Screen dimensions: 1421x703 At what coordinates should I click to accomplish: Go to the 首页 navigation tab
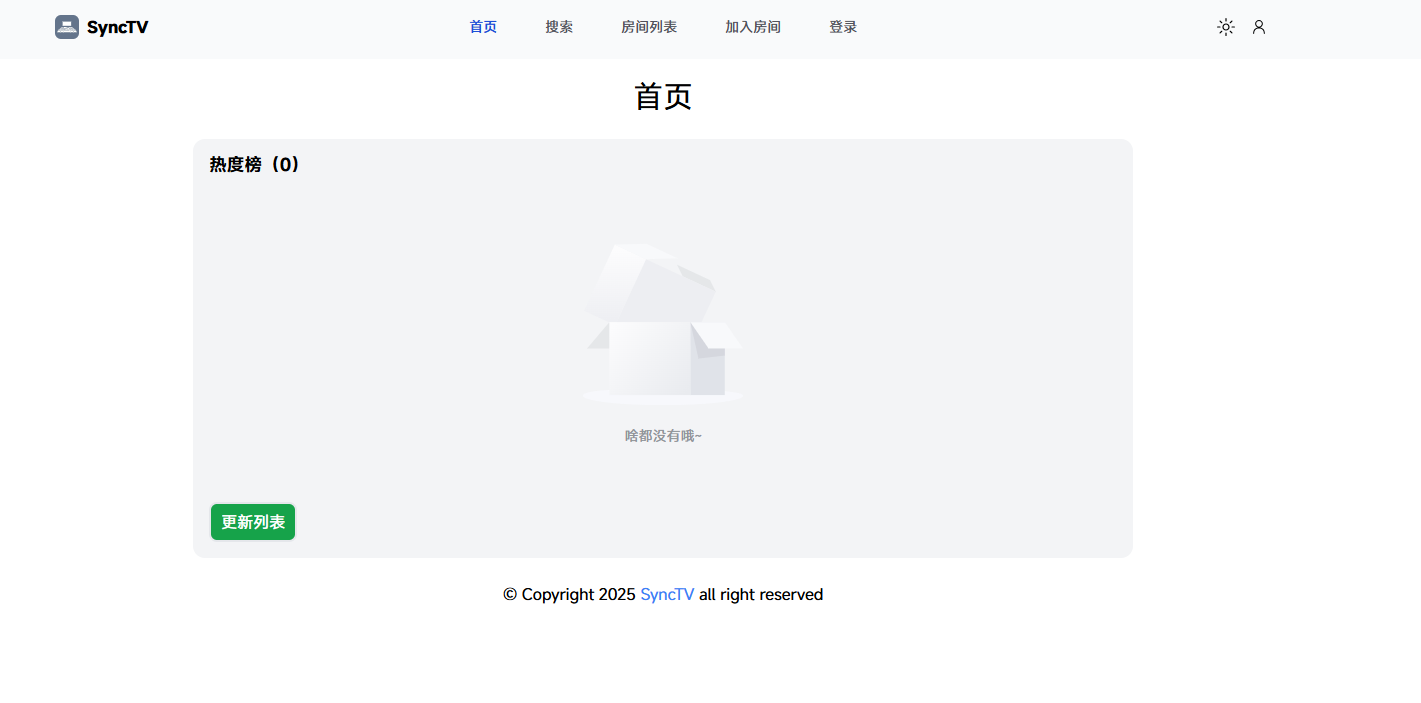click(483, 27)
